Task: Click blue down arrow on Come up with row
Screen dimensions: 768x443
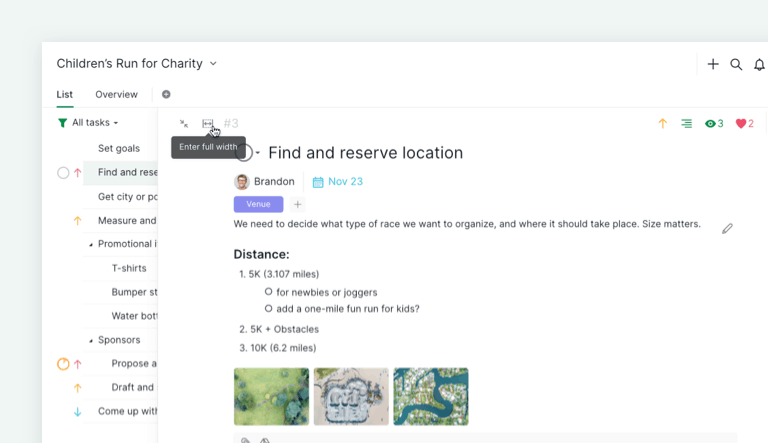Action: point(77,412)
